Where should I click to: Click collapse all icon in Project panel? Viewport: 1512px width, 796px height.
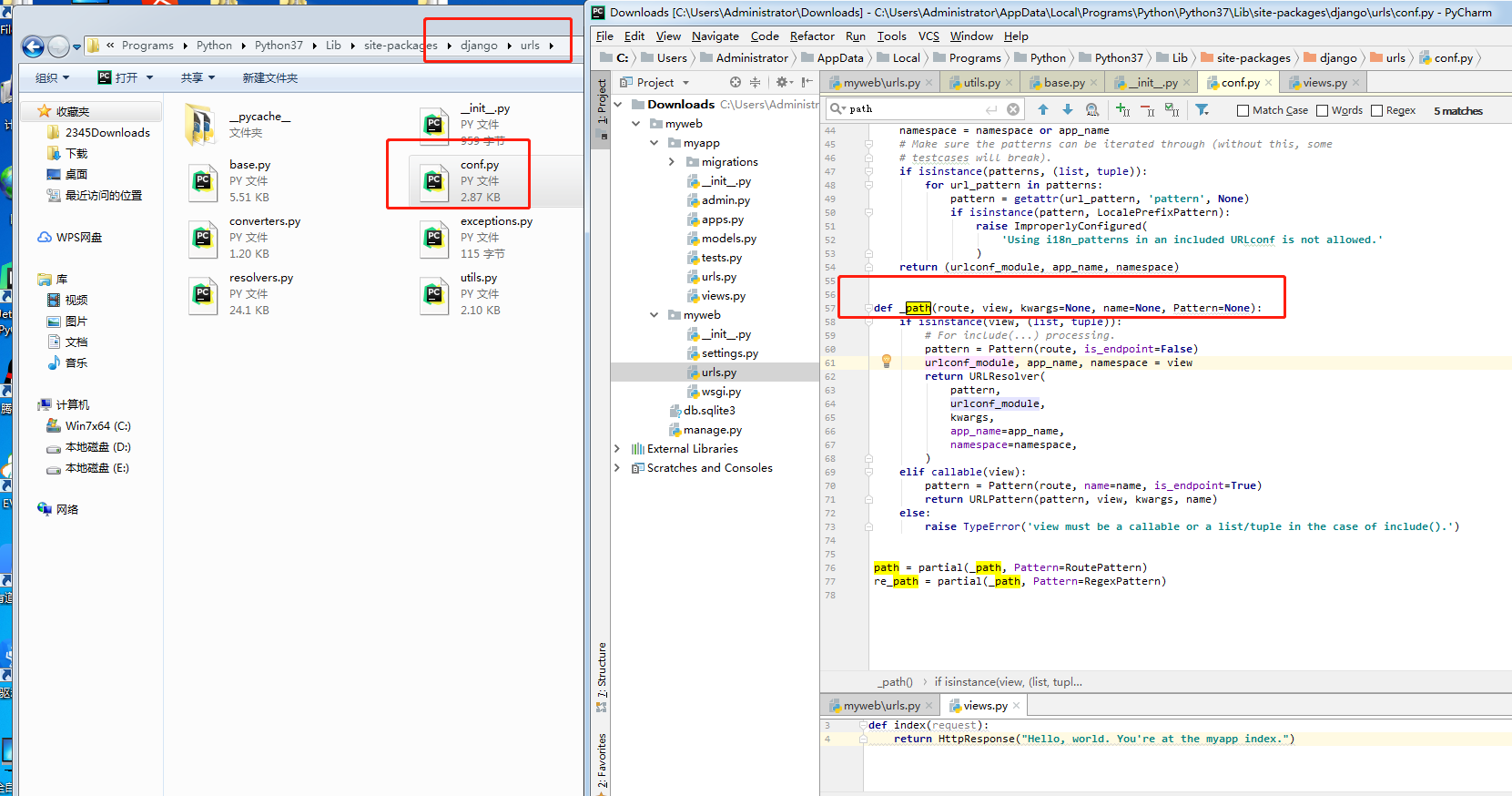tap(755, 82)
